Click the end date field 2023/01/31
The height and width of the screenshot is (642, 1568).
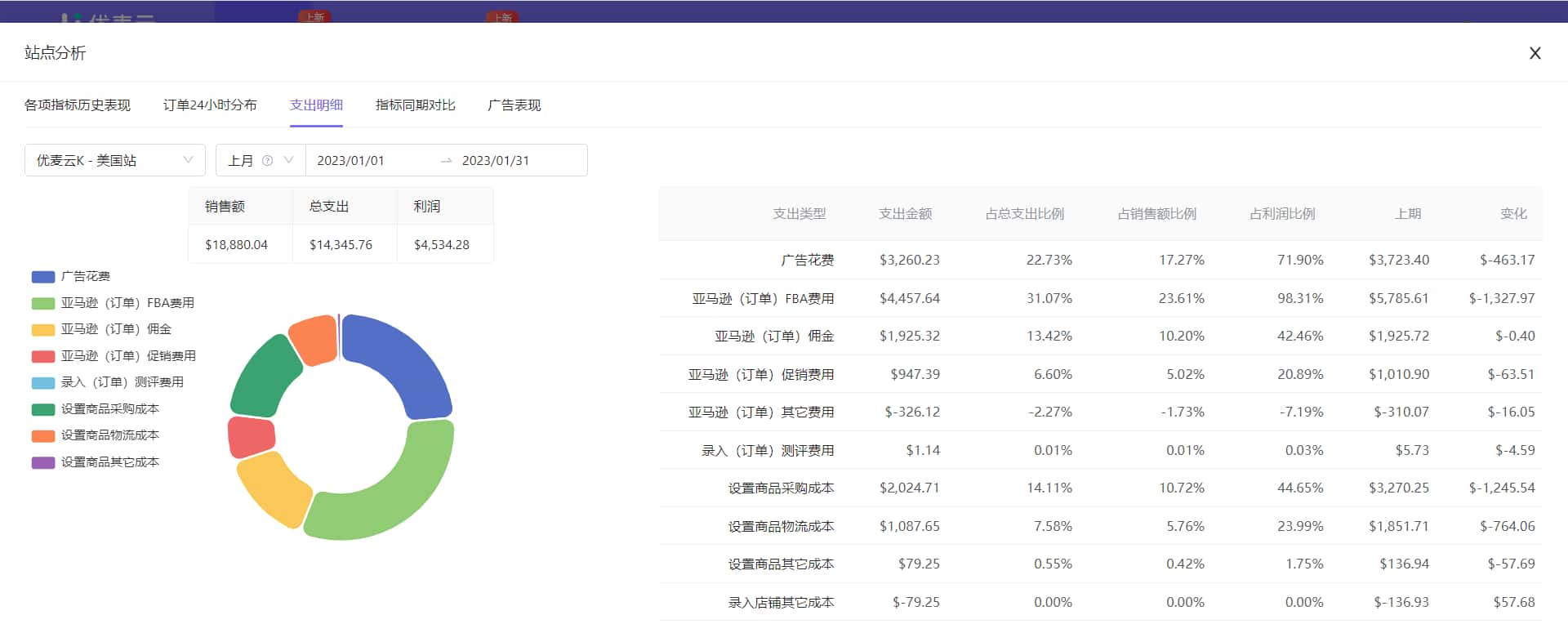pos(496,161)
